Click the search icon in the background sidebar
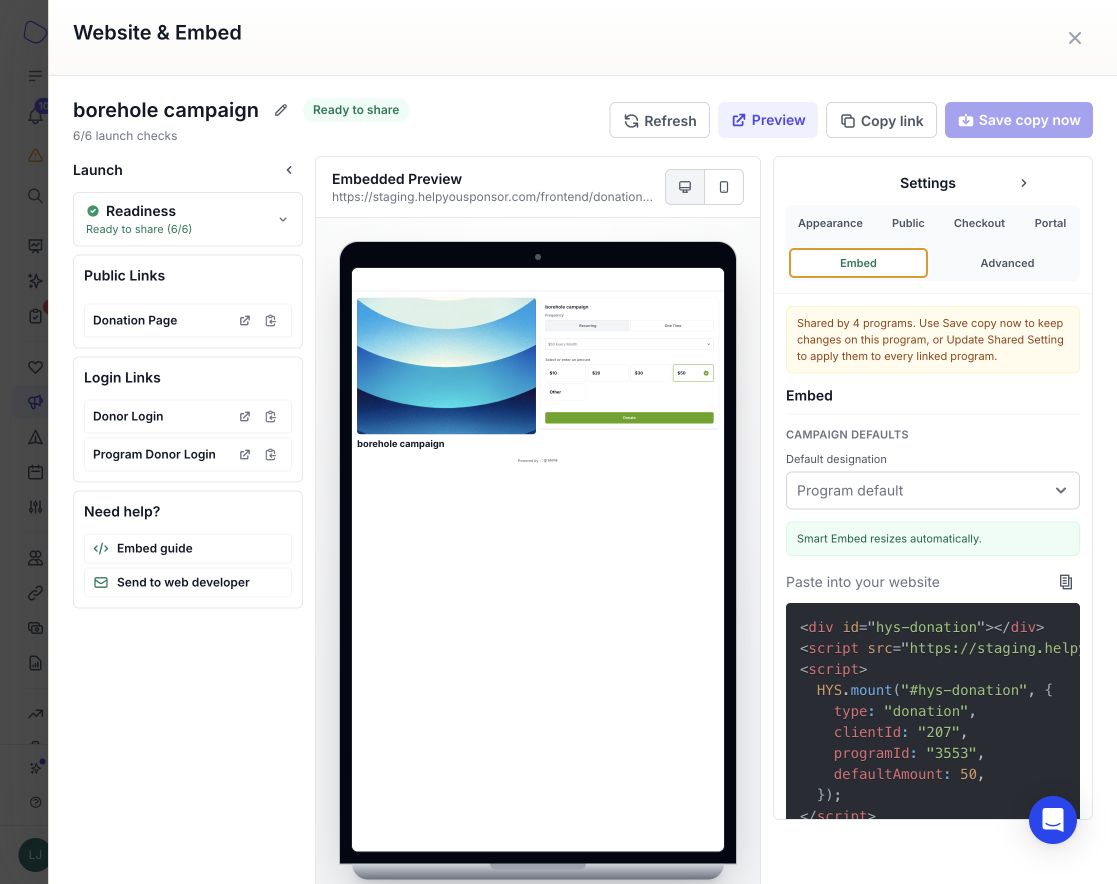The height and width of the screenshot is (884, 1117). (35, 195)
